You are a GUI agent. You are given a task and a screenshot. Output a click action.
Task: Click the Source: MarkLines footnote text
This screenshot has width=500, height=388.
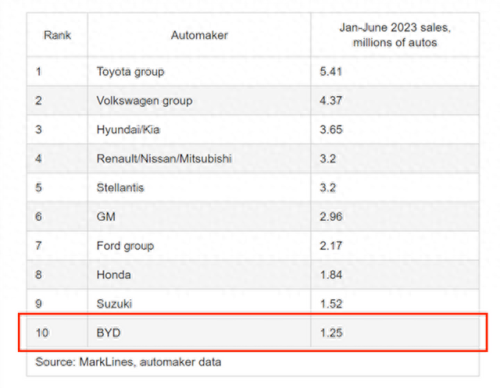point(128,362)
